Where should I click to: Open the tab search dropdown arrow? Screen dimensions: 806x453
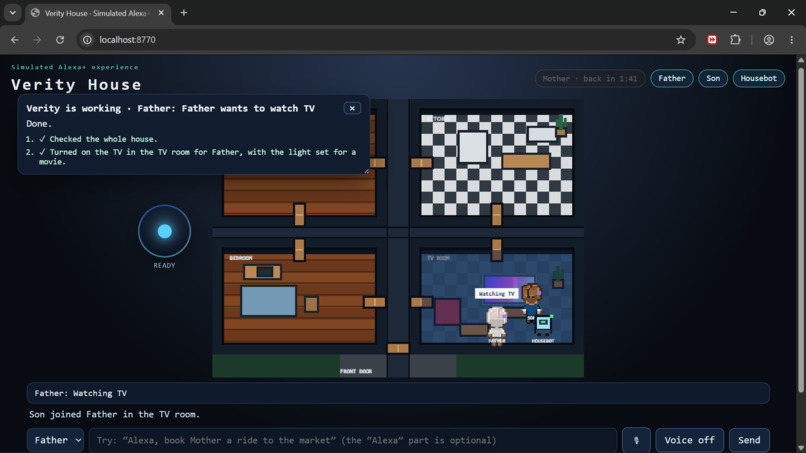[12, 13]
